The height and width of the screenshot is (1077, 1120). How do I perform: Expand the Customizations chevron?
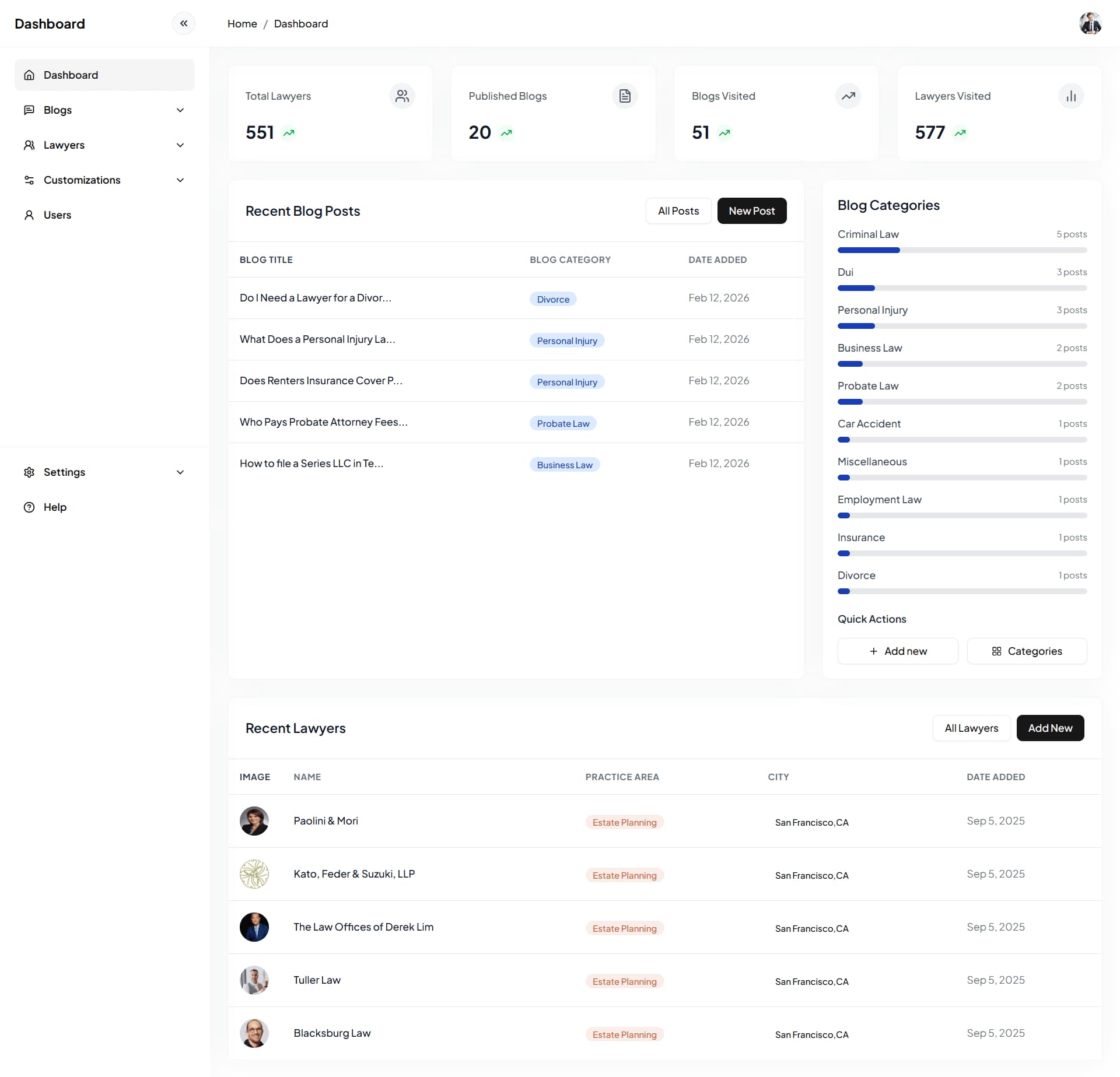pyautogui.click(x=180, y=180)
